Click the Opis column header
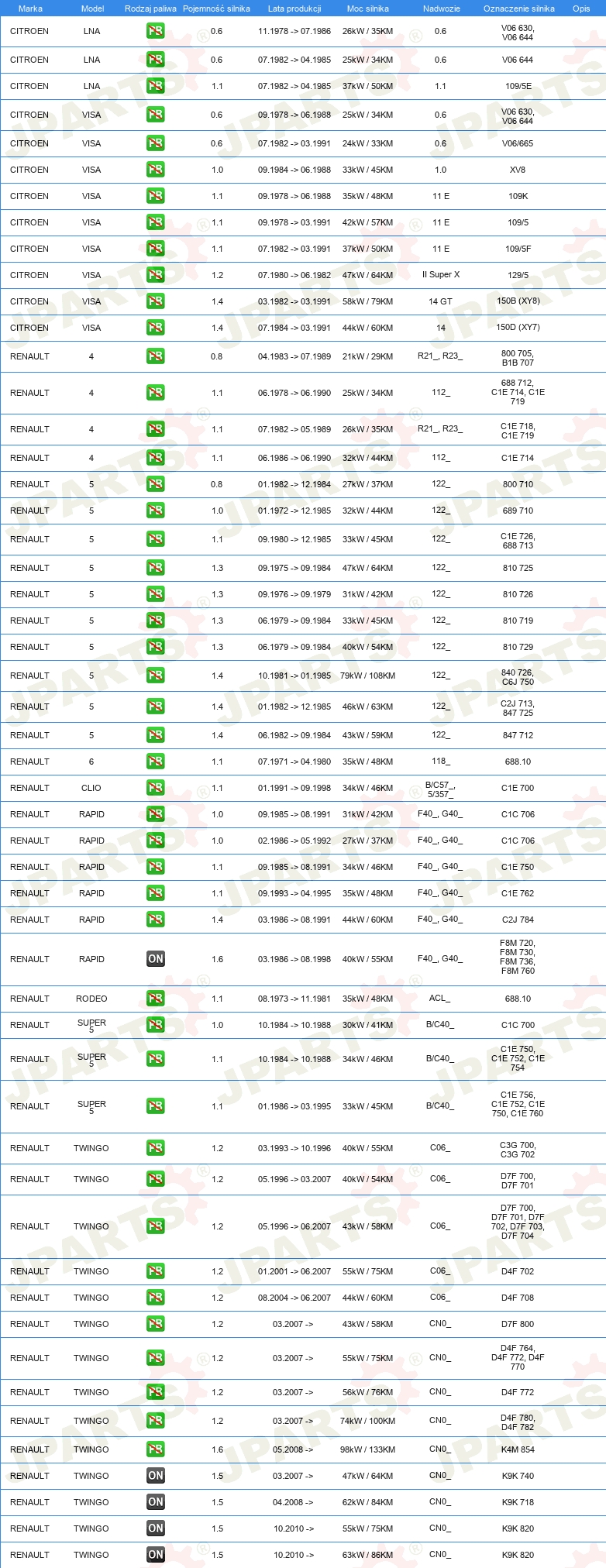The height and width of the screenshot is (1568, 606). (581, 9)
